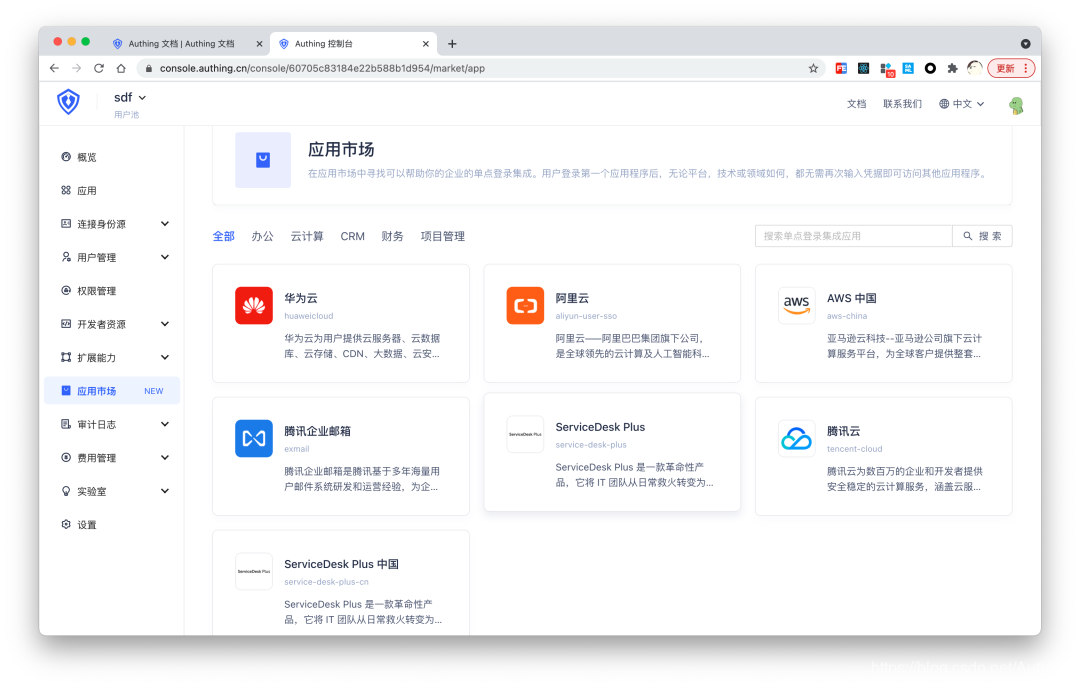Open the 腾讯云 app title
The height and width of the screenshot is (687, 1080).
(x=844, y=431)
